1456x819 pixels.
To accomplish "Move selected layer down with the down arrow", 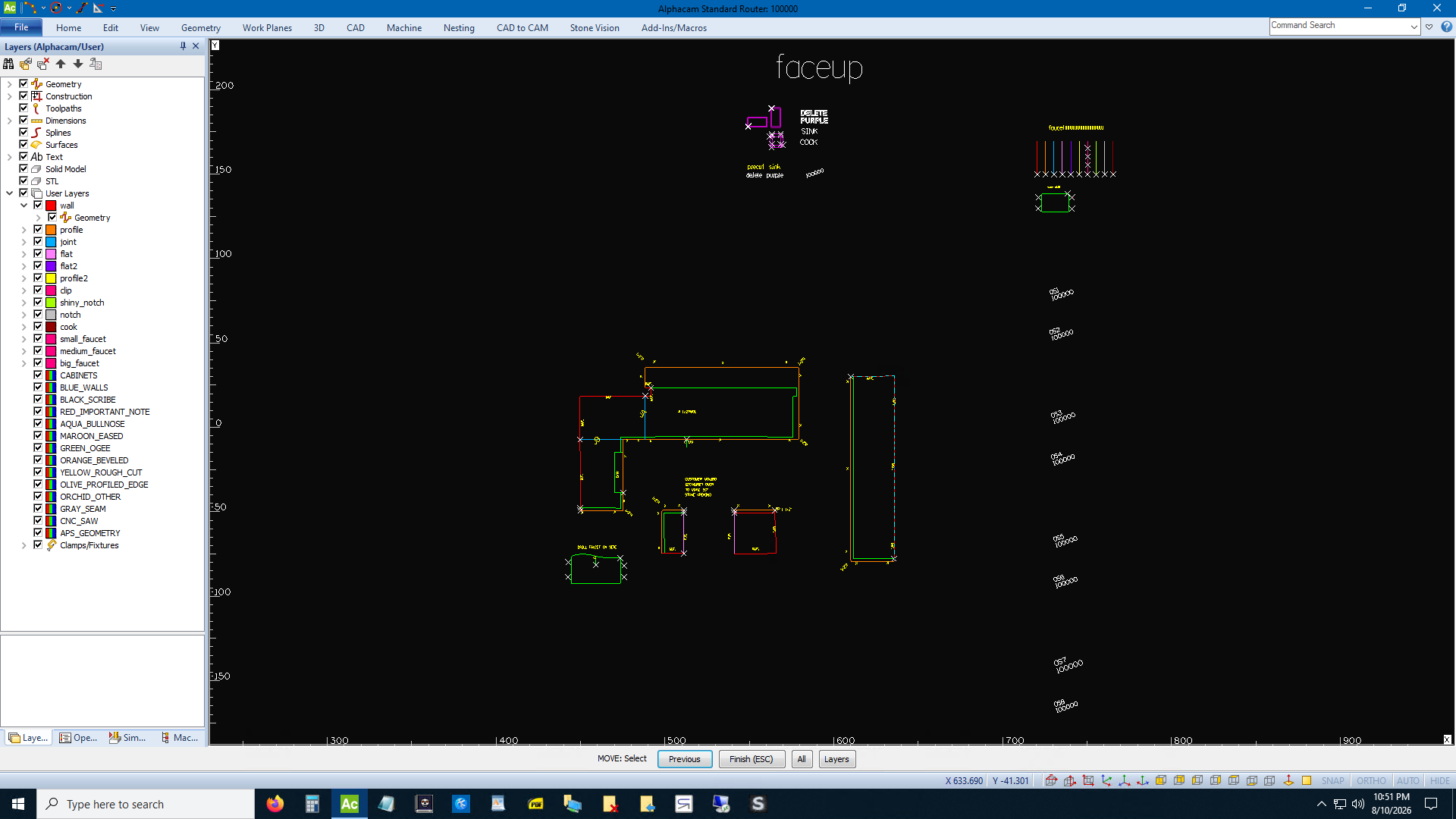I will 78,64.
